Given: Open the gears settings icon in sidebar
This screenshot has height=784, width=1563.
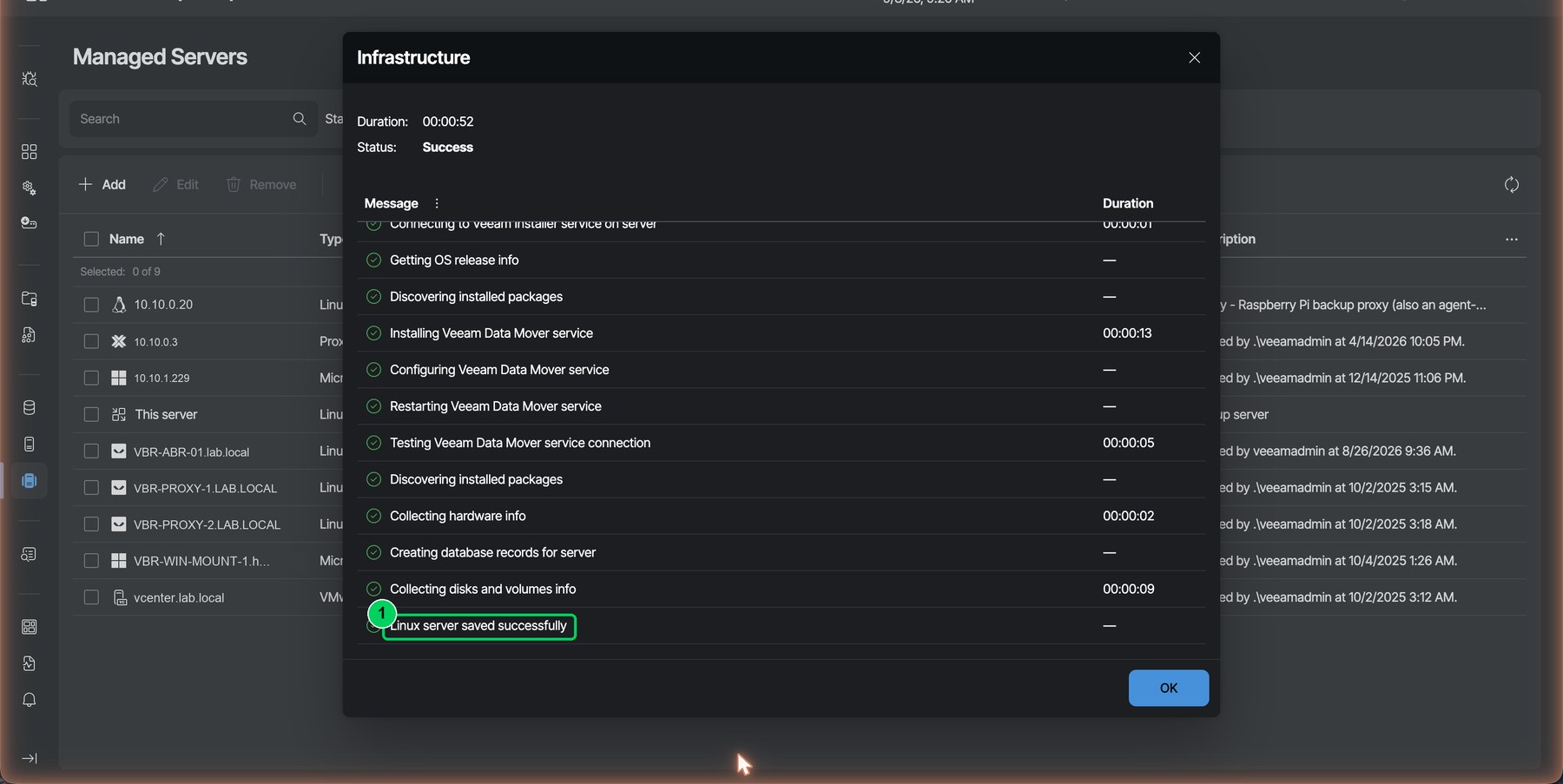Looking at the screenshot, I should click(x=29, y=188).
